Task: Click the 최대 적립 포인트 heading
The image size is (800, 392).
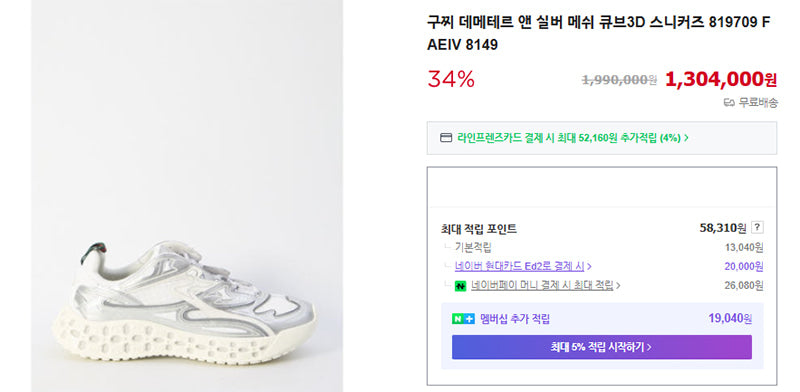Action: [x=479, y=229]
